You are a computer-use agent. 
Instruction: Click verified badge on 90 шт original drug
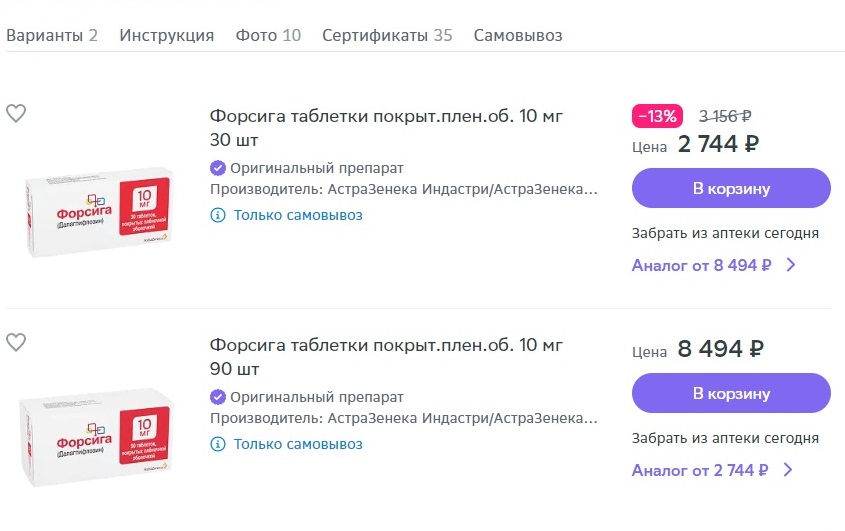218,397
